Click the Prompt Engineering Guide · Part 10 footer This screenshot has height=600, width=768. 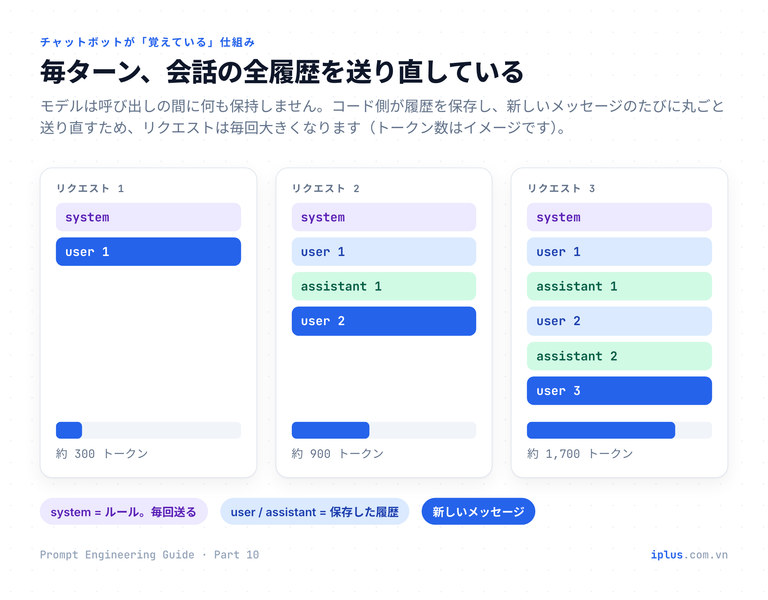click(149, 555)
